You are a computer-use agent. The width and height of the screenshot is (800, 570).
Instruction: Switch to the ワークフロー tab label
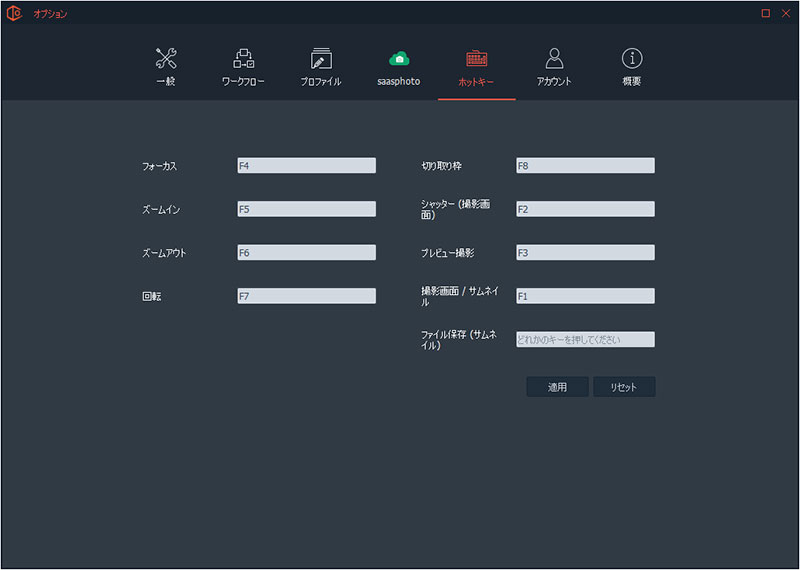click(x=243, y=82)
